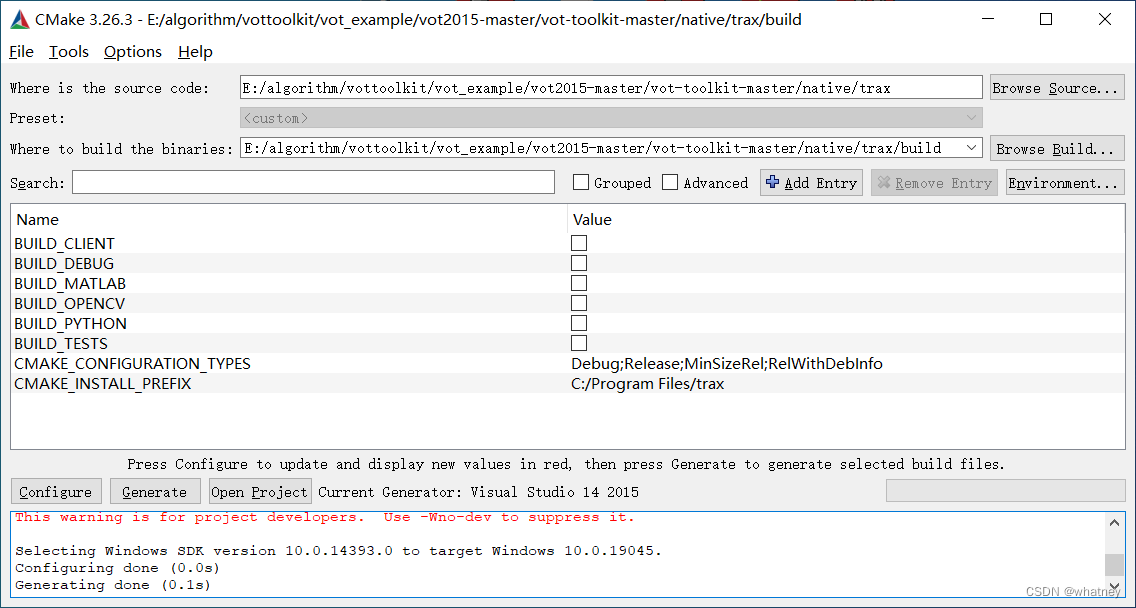The width and height of the screenshot is (1136, 608).
Task: Enable the BUILD_CLIENT checkbox
Action: [x=579, y=243]
